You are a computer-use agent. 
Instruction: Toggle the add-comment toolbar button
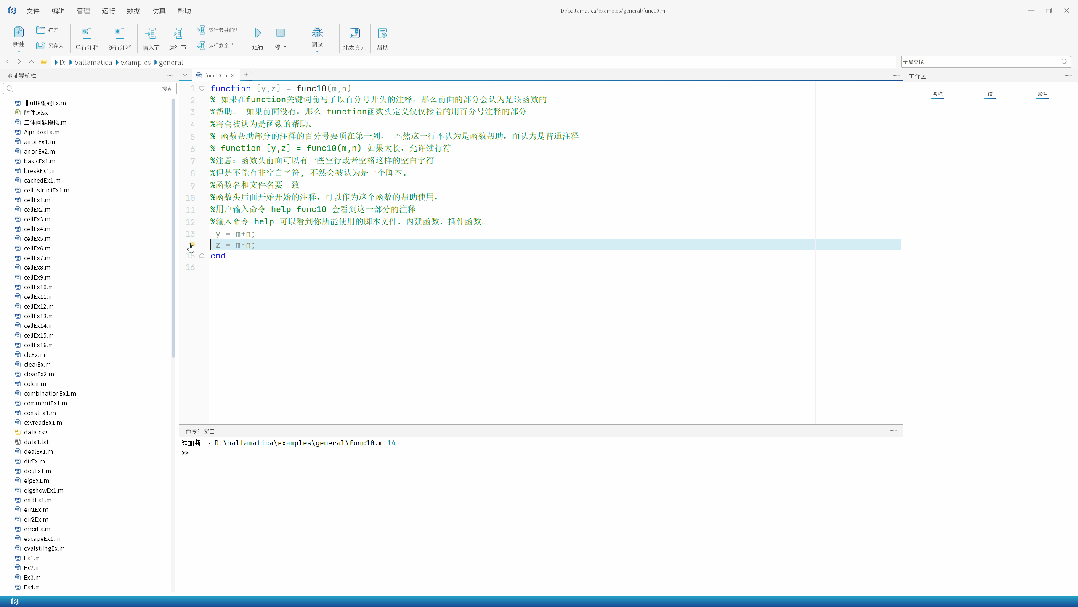coord(86,34)
